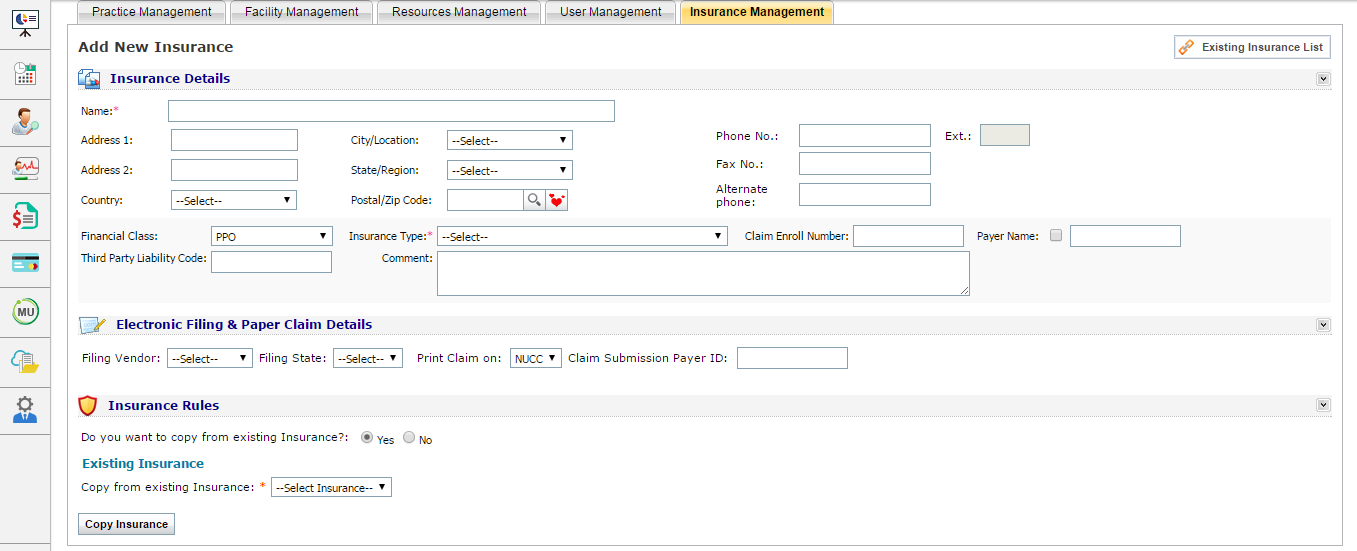Click the credit card payment sidebar icon
This screenshot has height=551, width=1357.
25,263
